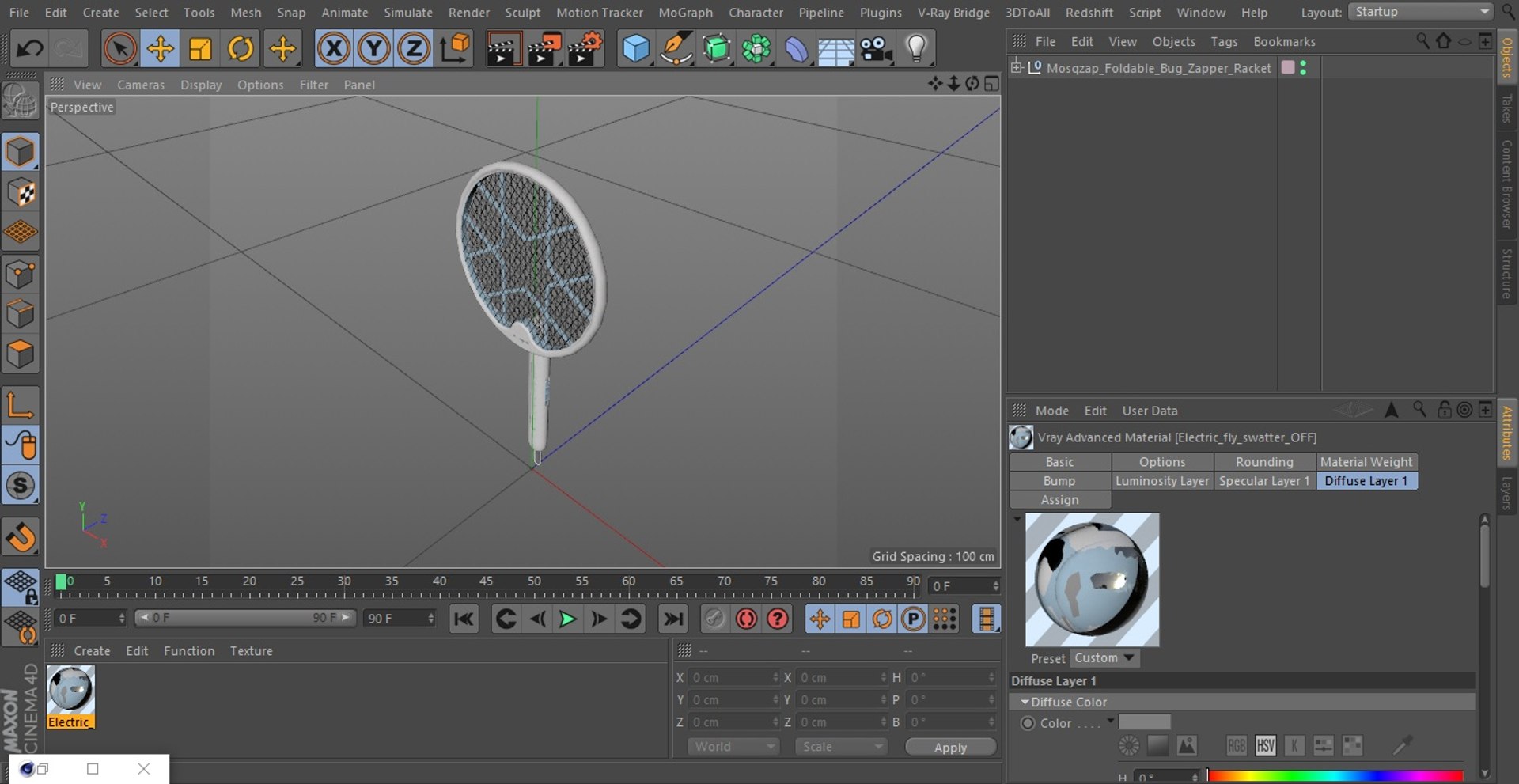Open the Render to Picture Viewer icon
The height and width of the screenshot is (784, 1519).
(544, 49)
